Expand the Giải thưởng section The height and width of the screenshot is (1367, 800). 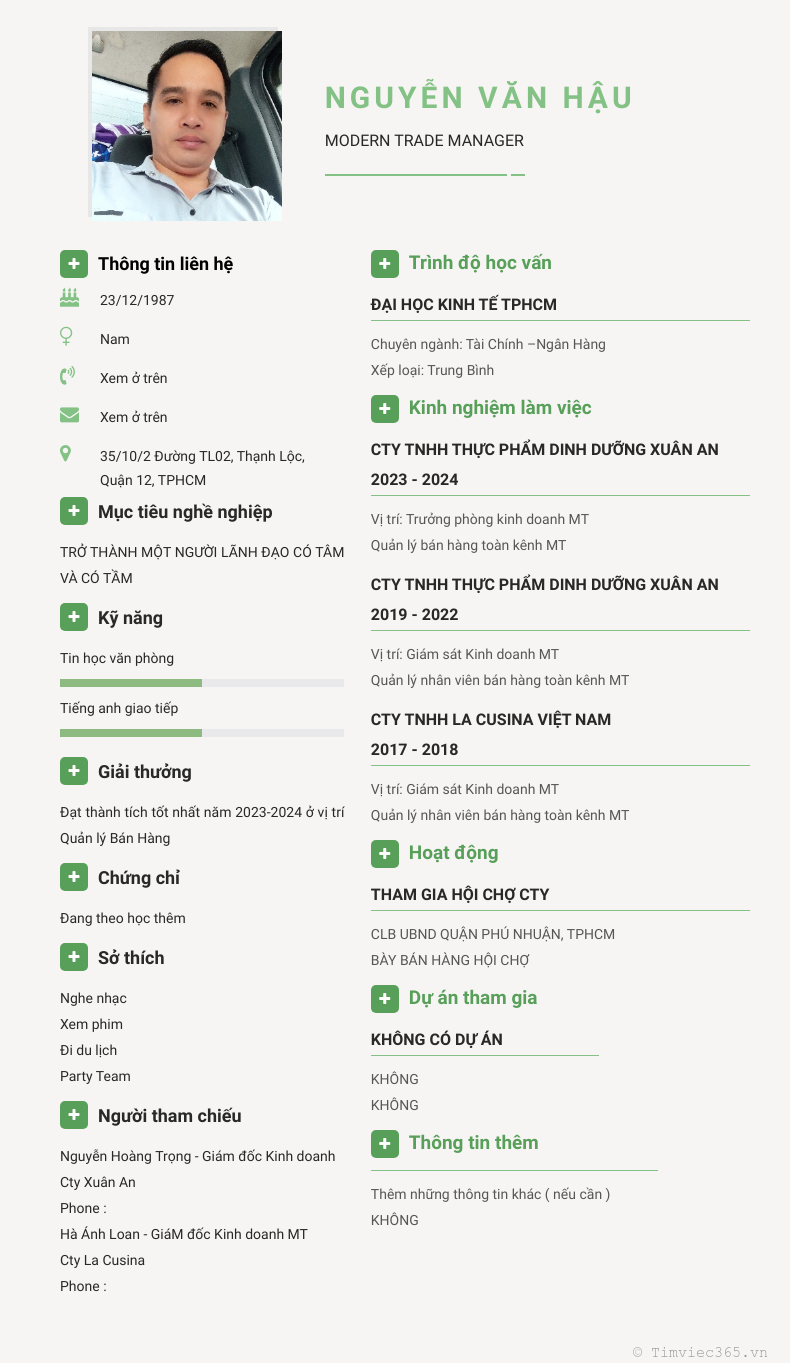(74, 772)
